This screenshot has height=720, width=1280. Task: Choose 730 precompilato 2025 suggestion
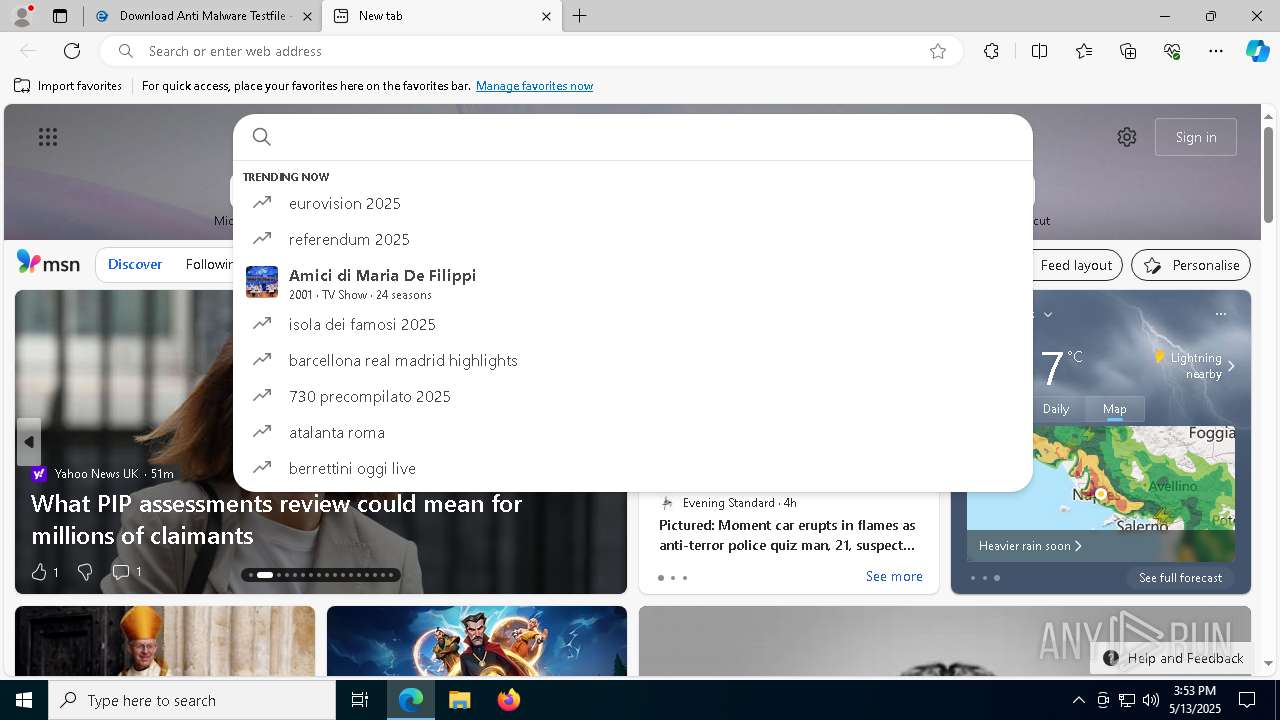(633, 396)
